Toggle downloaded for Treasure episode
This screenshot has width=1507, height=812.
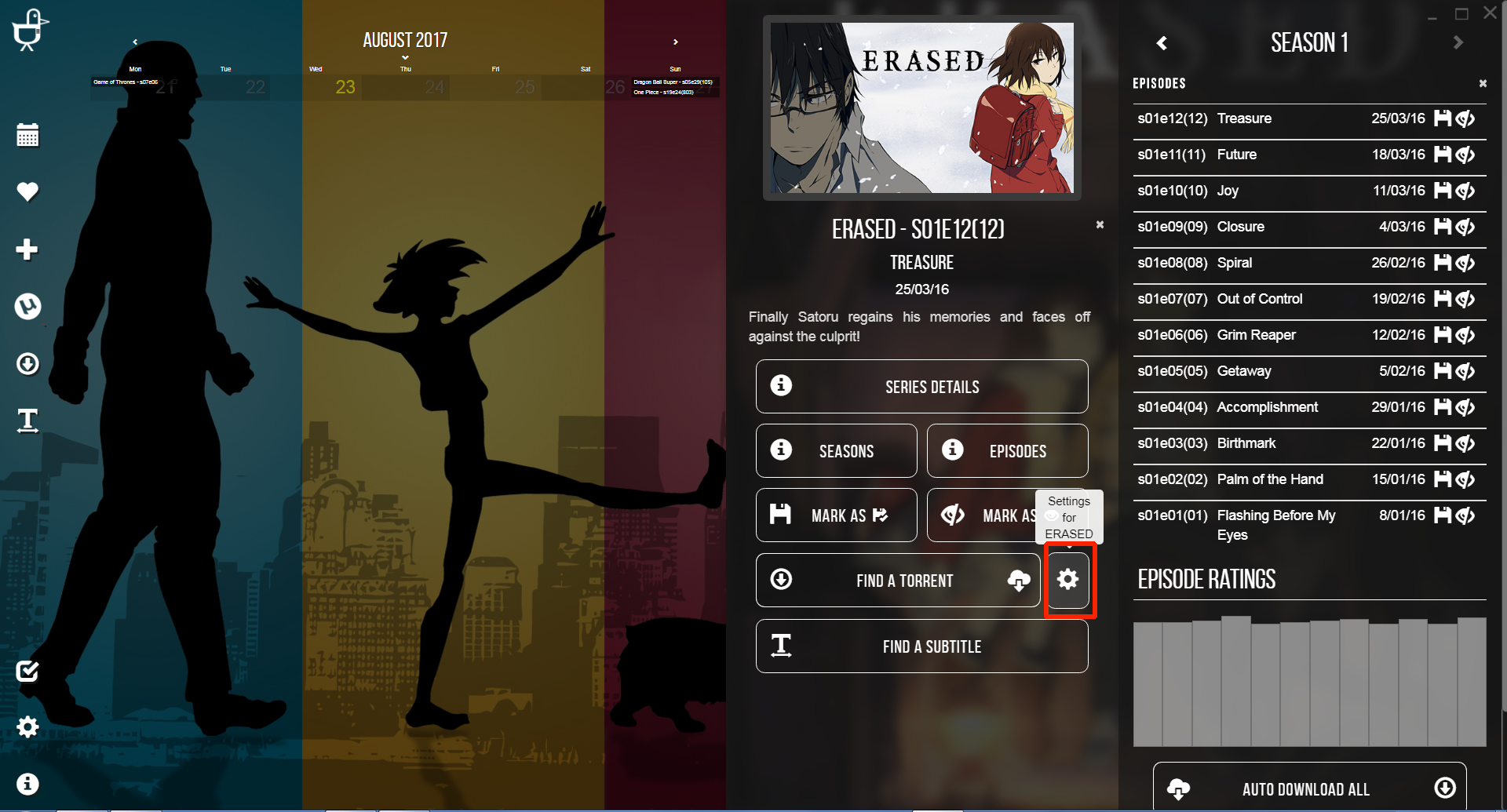[1443, 118]
